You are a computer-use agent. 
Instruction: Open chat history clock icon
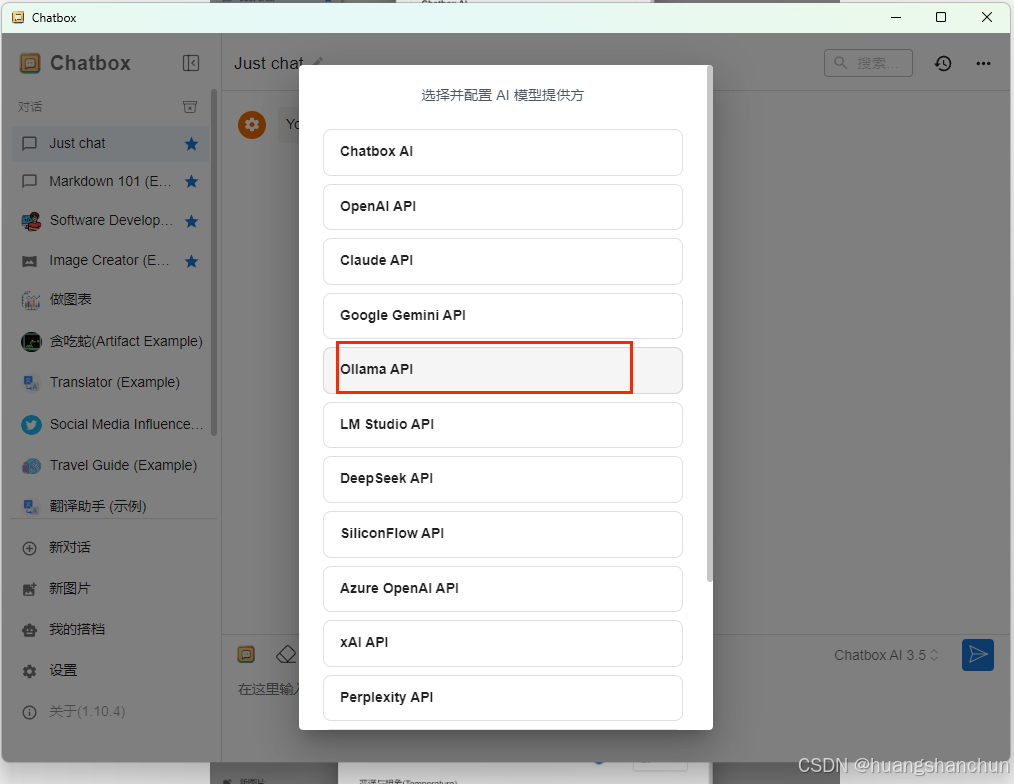(x=943, y=63)
